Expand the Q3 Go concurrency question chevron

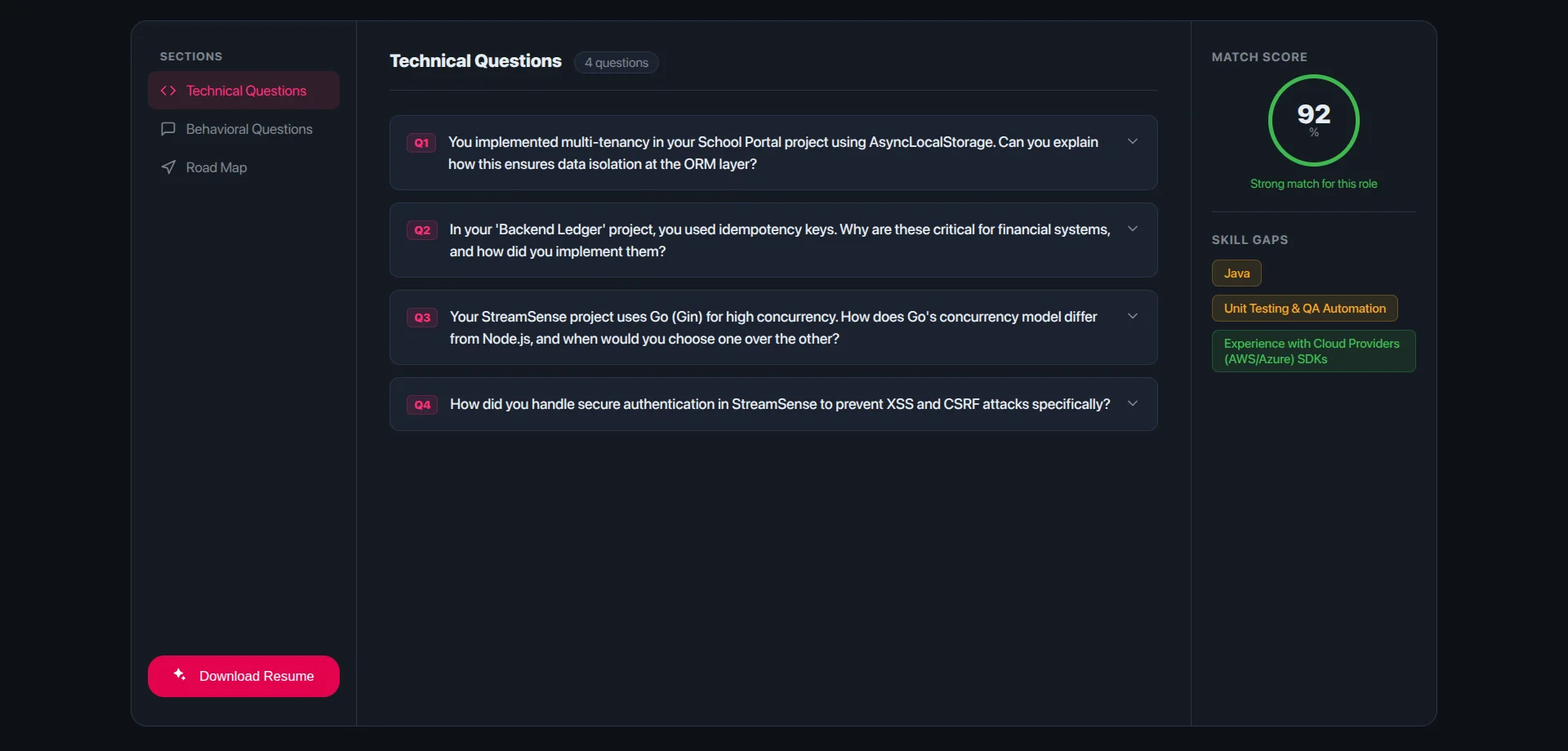tap(1133, 316)
